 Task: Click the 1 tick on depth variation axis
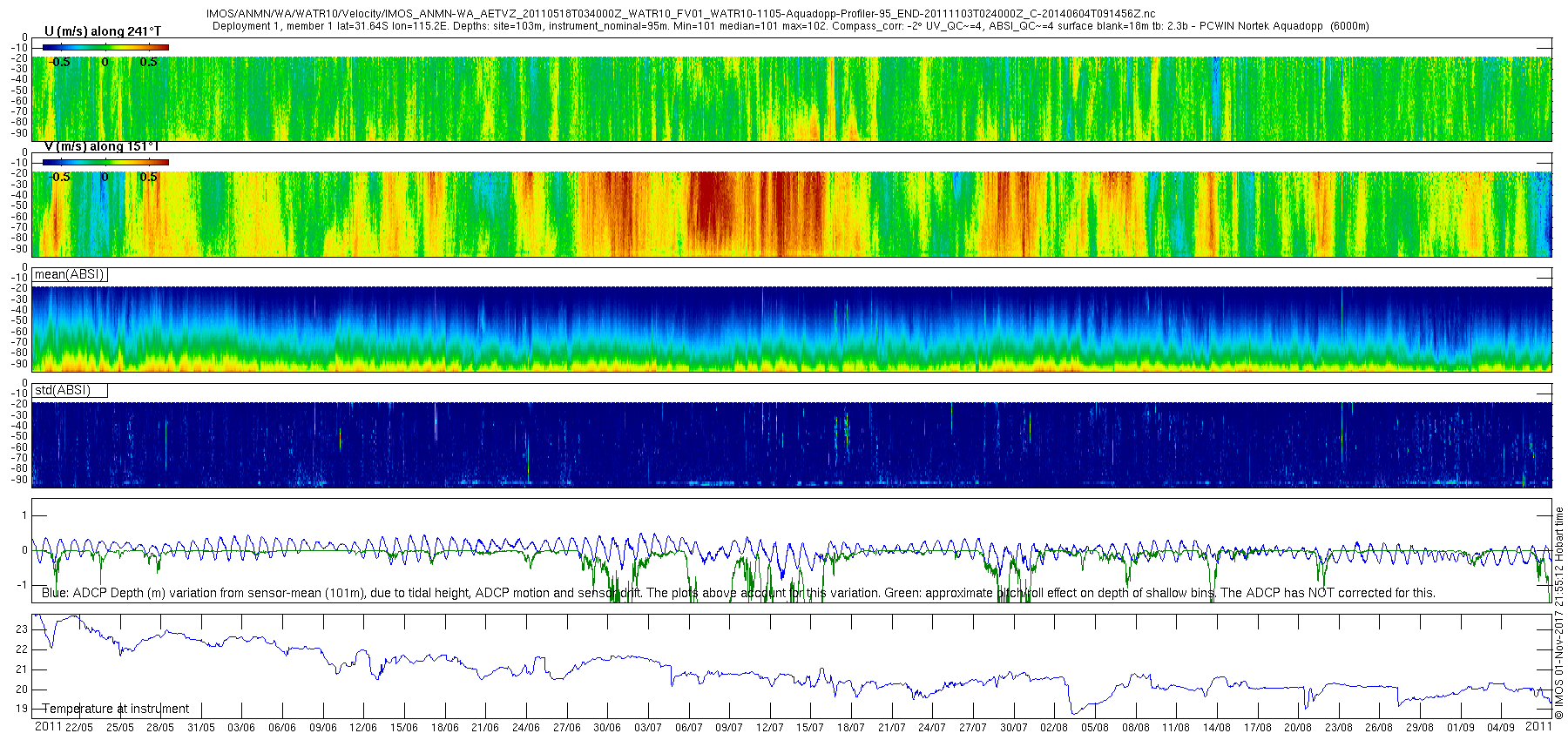click(x=24, y=515)
